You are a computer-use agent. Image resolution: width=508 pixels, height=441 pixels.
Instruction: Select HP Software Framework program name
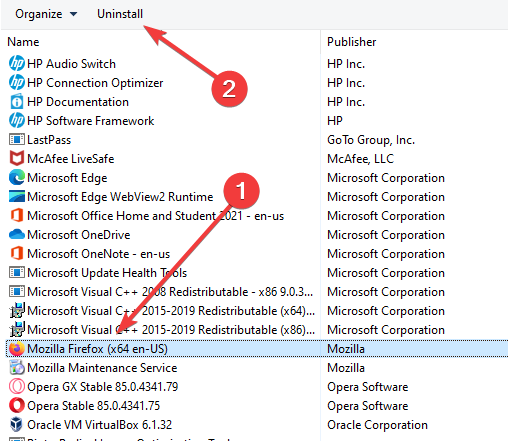click(90, 121)
